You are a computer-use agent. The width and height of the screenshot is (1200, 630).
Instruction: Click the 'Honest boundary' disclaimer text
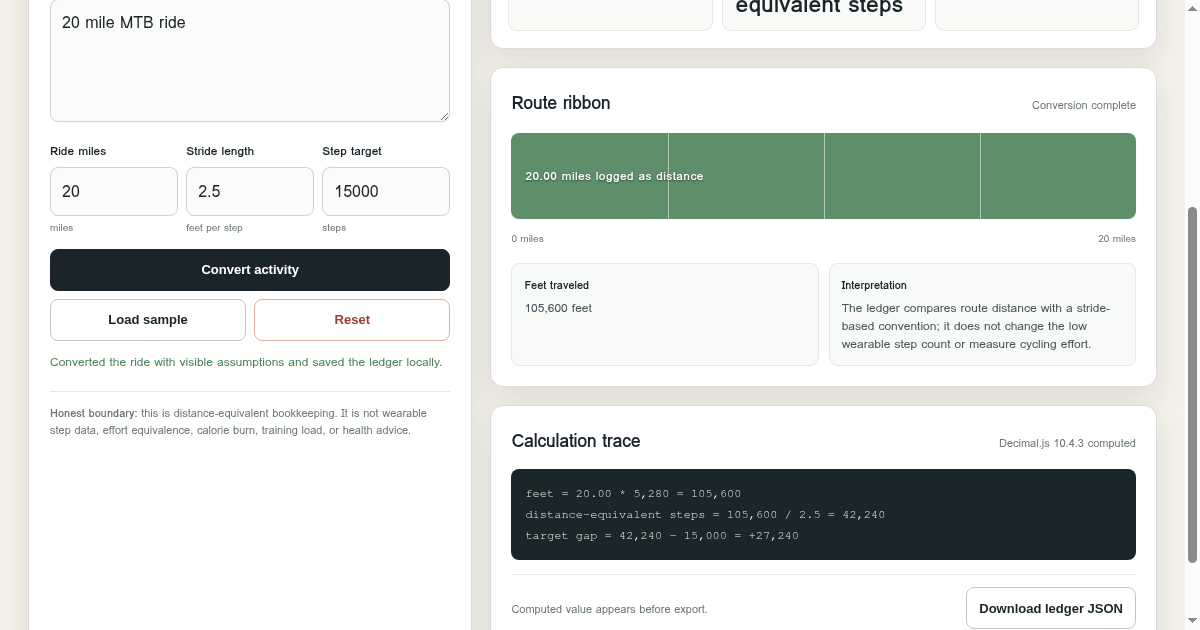pyautogui.click(x=239, y=422)
